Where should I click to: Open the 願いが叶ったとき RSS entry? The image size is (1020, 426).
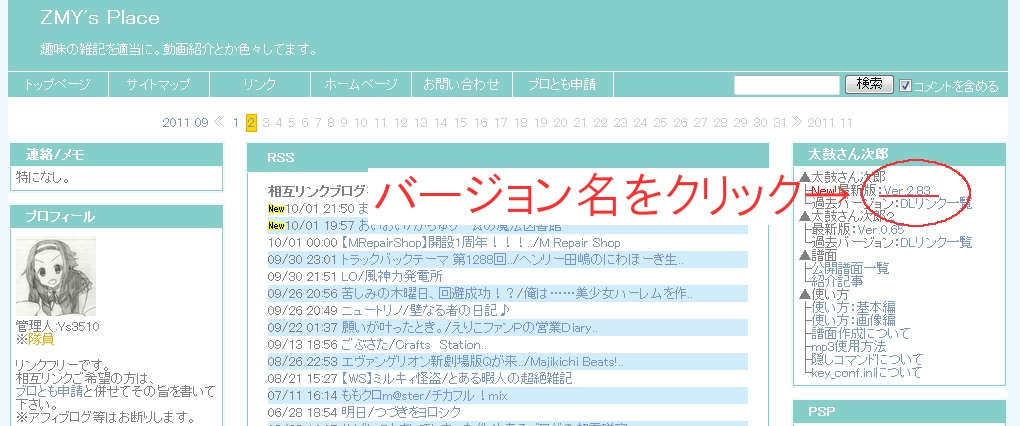[470, 327]
